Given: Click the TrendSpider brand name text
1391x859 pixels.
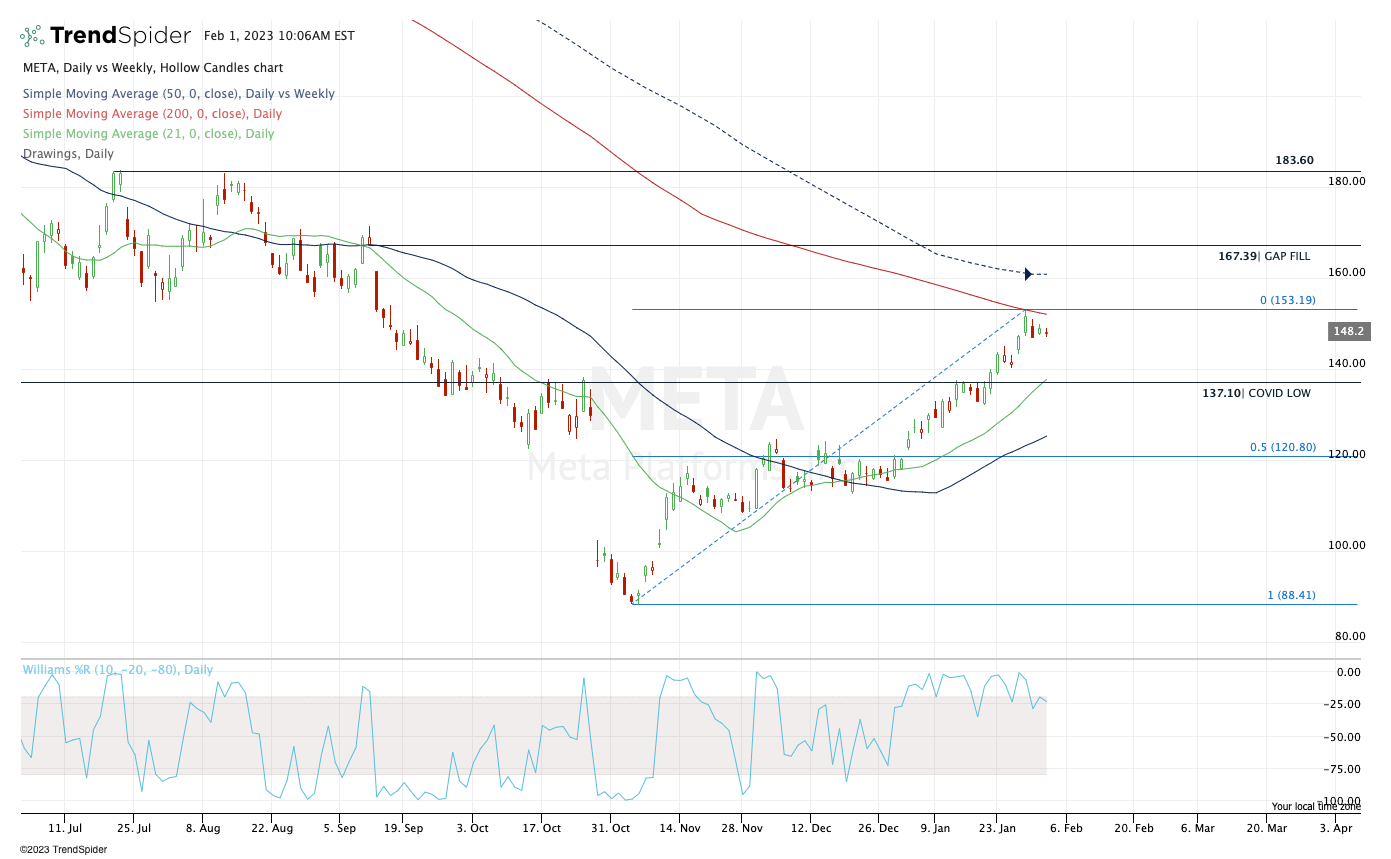Looking at the screenshot, I should (x=120, y=36).
